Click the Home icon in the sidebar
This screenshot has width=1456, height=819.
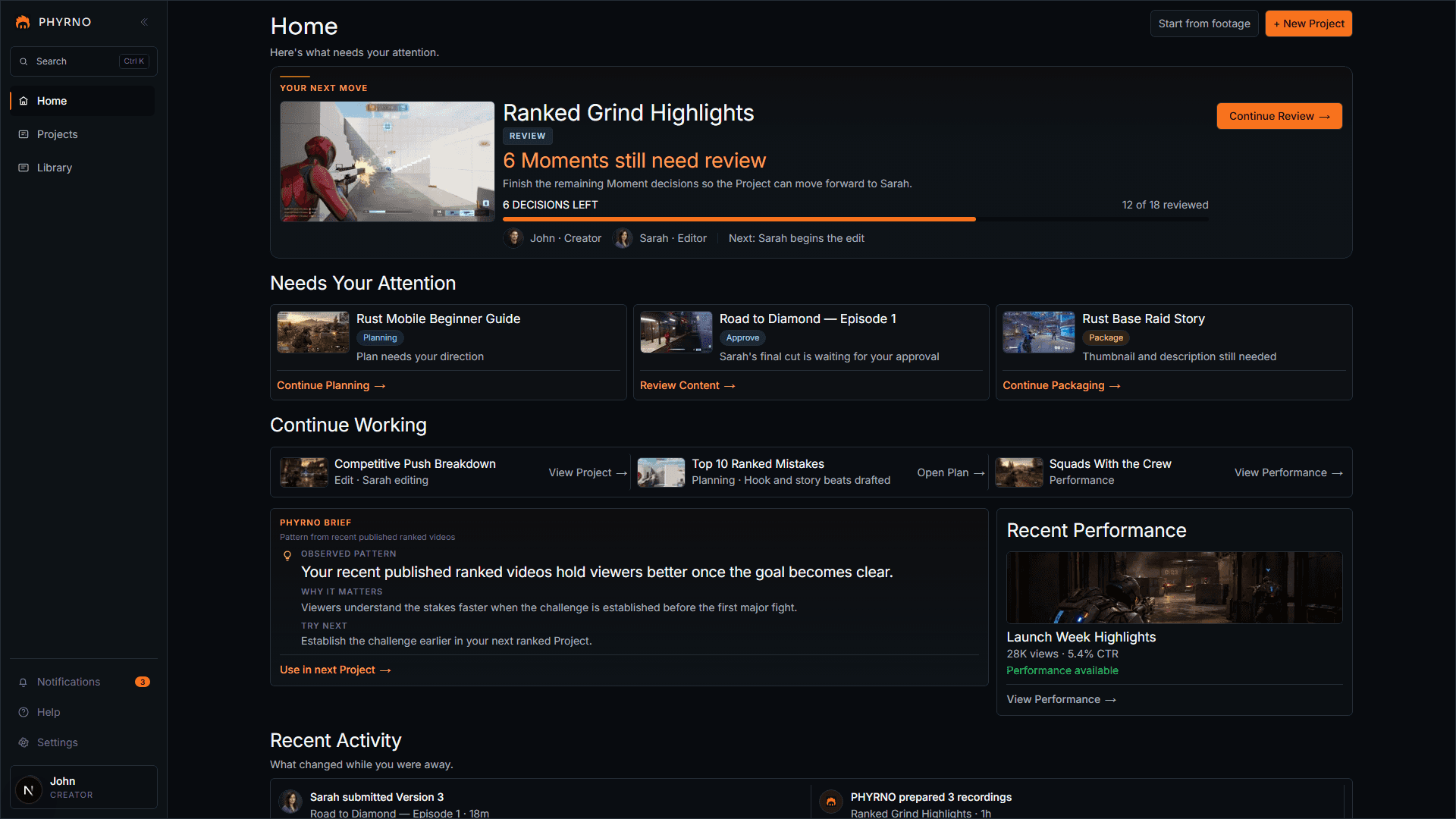point(24,101)
